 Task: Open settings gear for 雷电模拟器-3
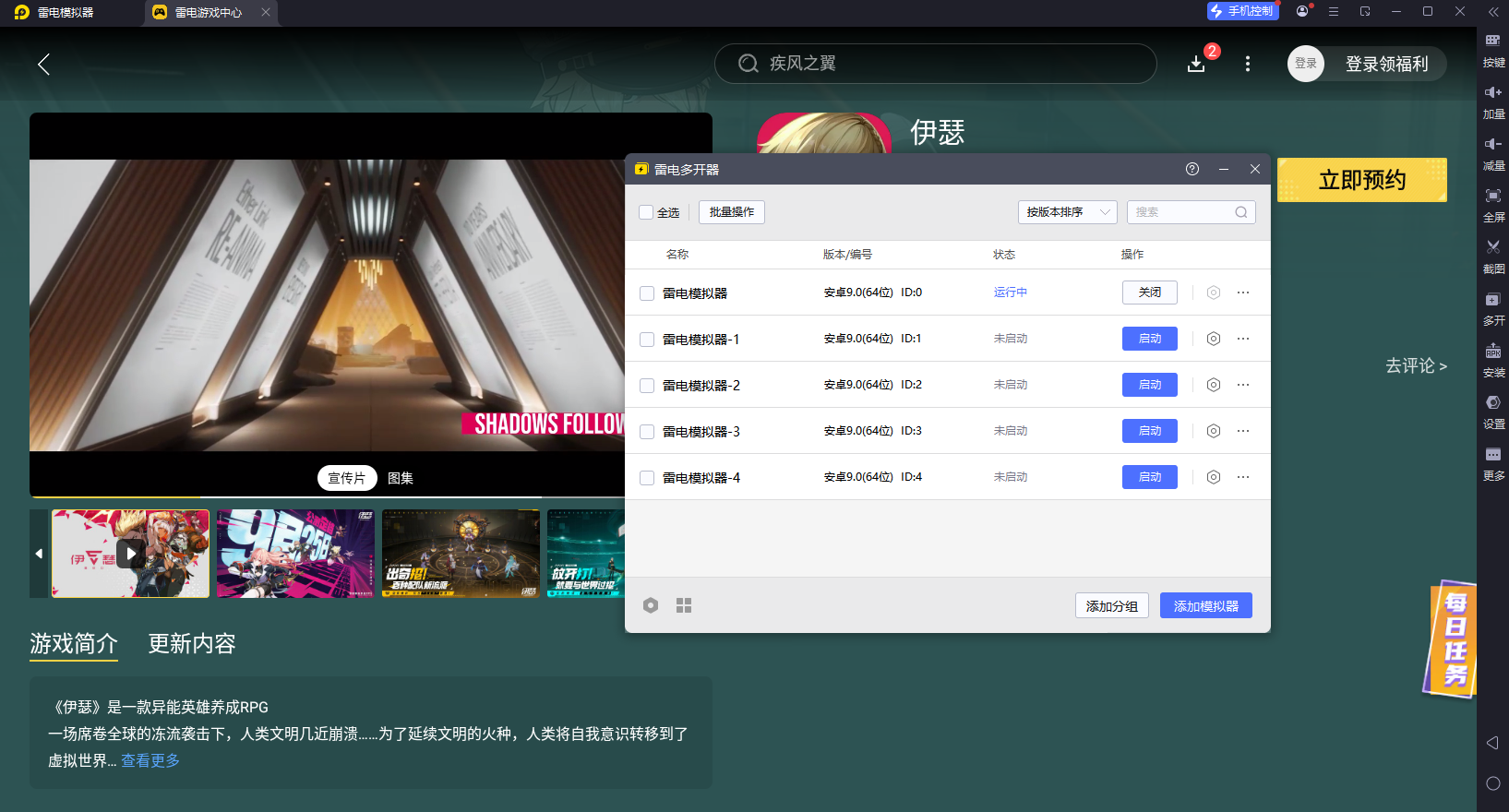click(x=1214, y=431)
